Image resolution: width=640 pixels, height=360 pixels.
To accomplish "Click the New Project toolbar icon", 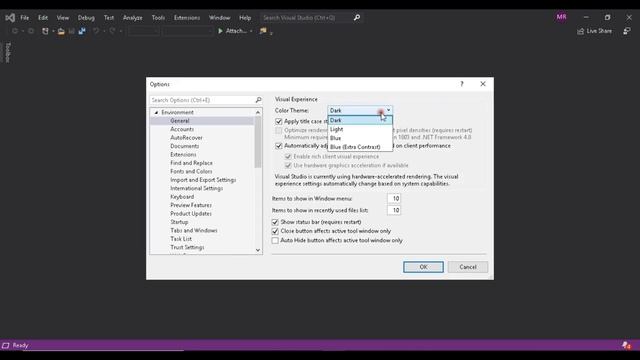I will coord(45,31).
